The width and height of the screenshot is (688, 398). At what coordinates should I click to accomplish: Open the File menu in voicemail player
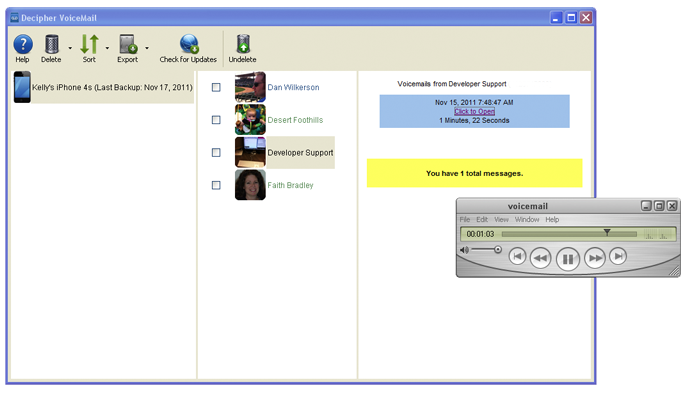(465, 219)
